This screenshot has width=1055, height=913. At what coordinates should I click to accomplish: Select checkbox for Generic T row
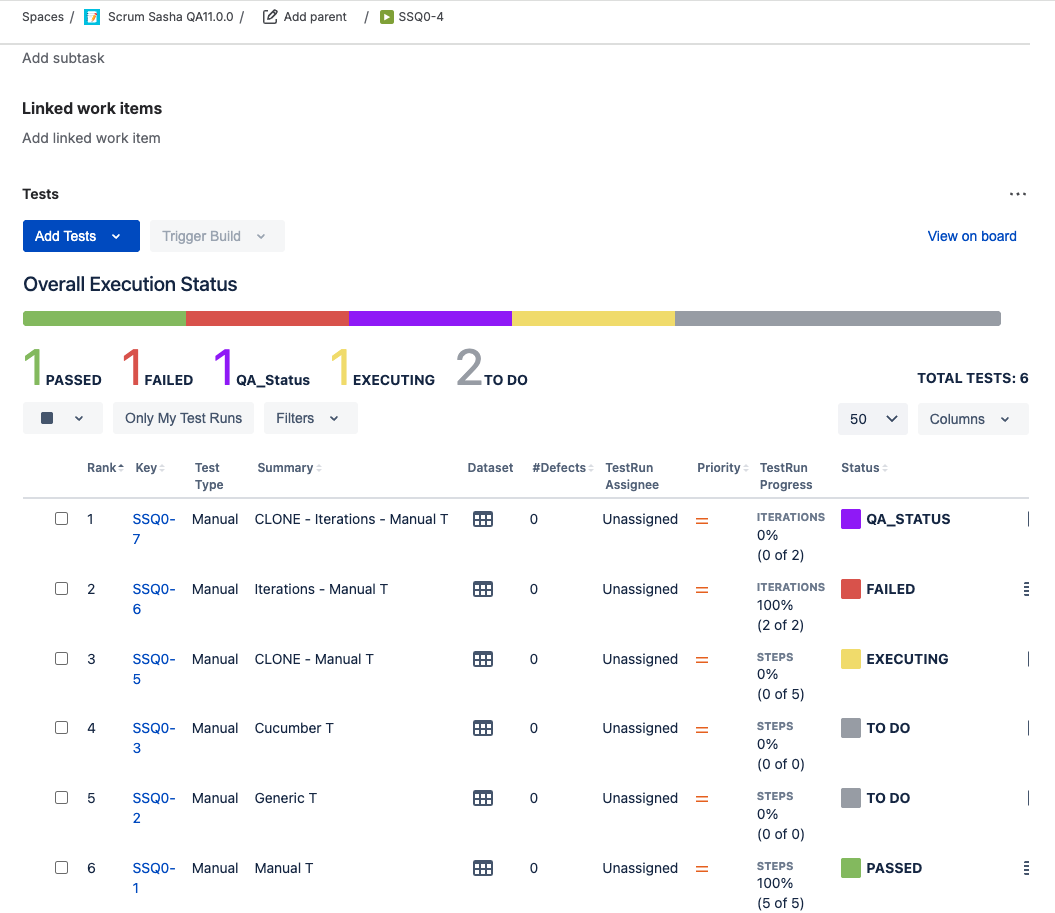pyautogui.click(x=61, y=797)
